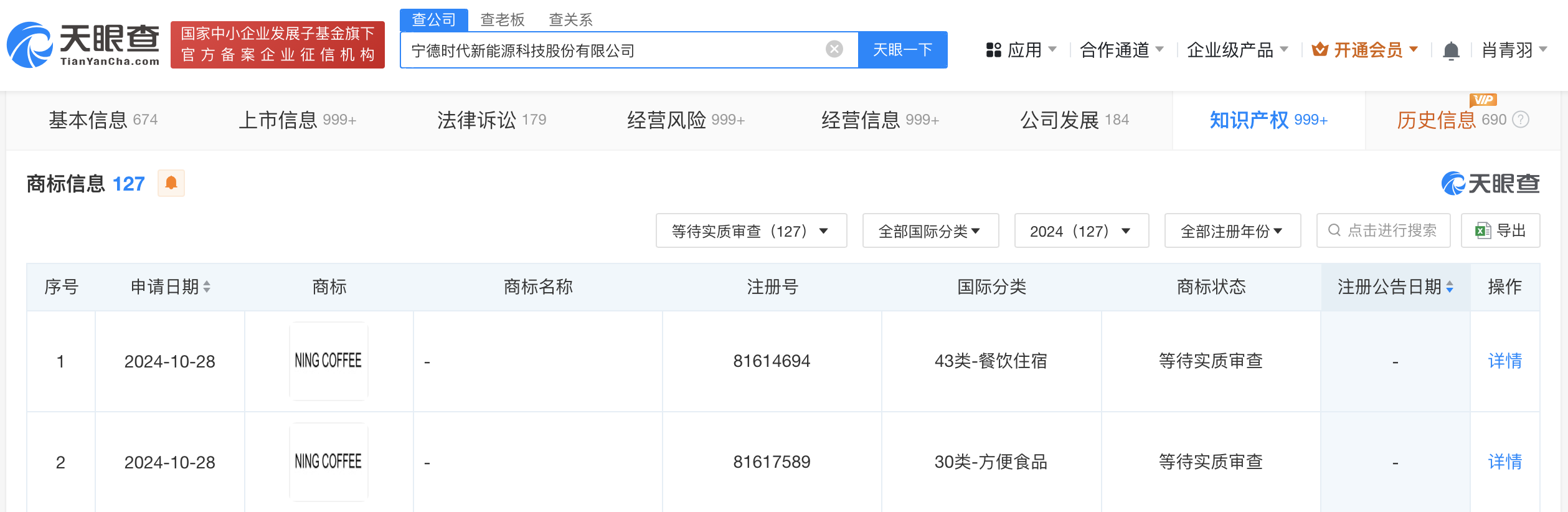Click the 国际分类 column header

tap(991, 287)
